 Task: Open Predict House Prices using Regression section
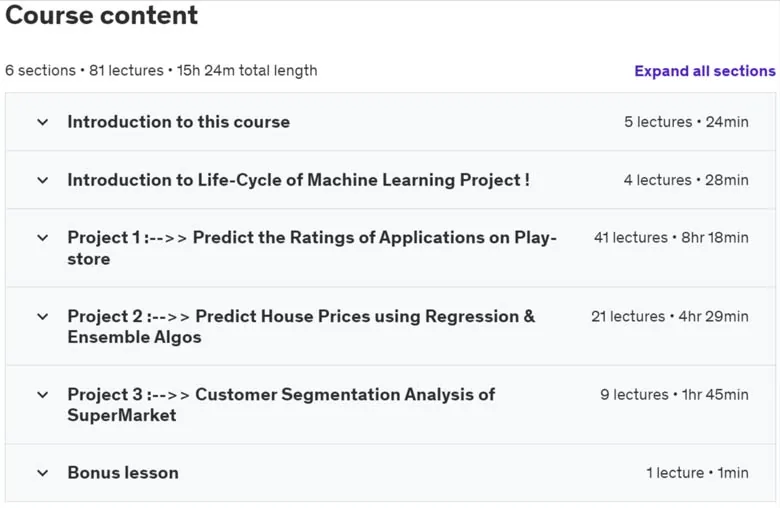point(301,326)
